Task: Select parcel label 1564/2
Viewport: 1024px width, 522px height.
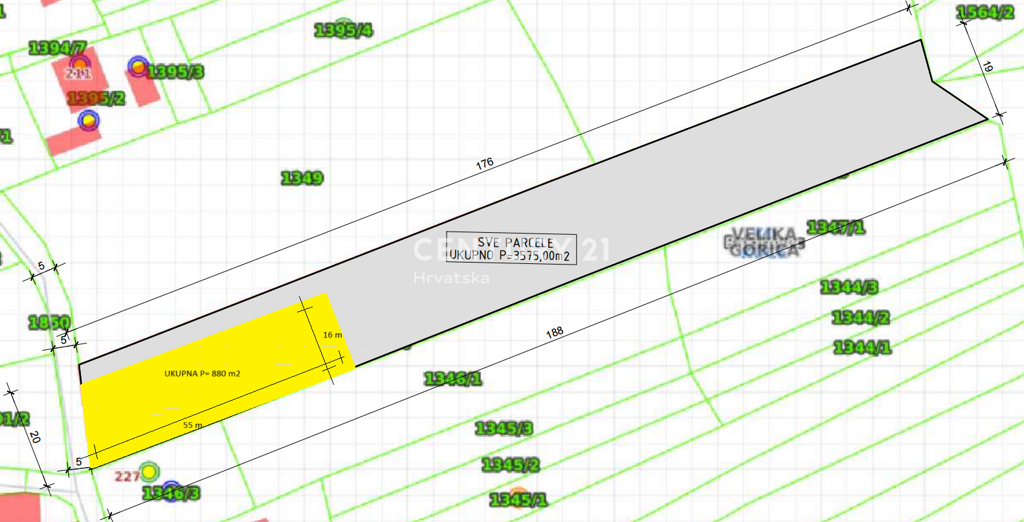Action: pos(986,12)
